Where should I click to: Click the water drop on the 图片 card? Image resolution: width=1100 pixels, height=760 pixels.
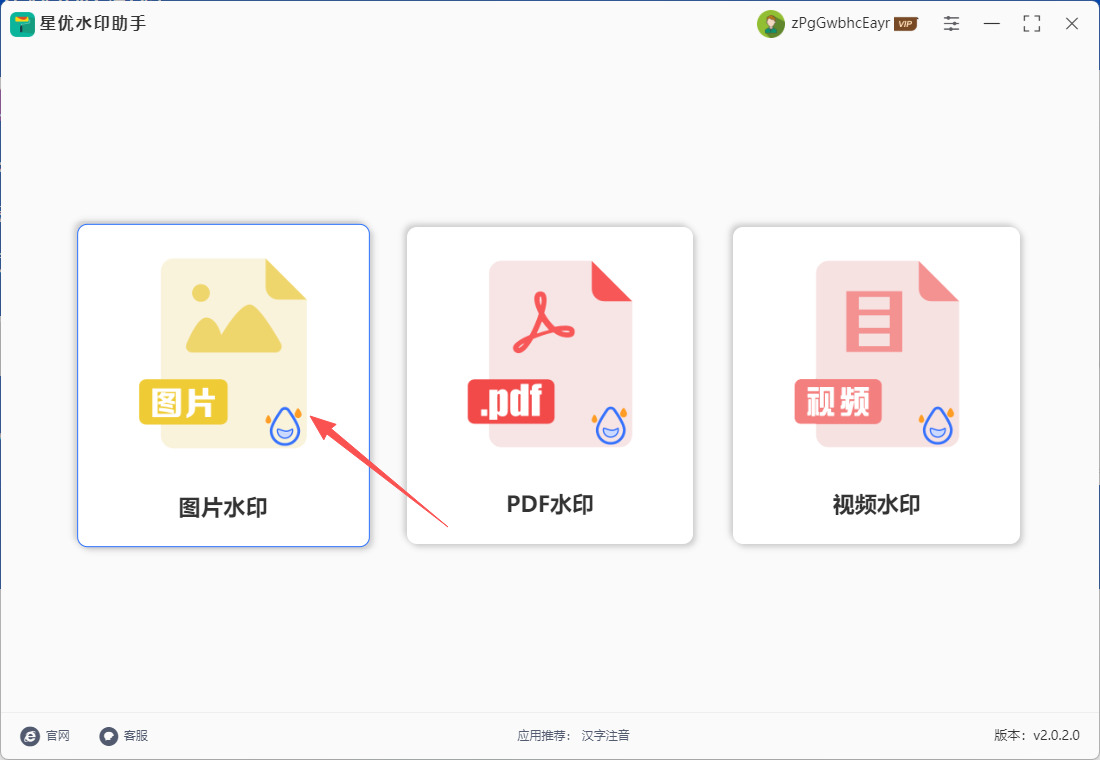[x=285, y=426]
